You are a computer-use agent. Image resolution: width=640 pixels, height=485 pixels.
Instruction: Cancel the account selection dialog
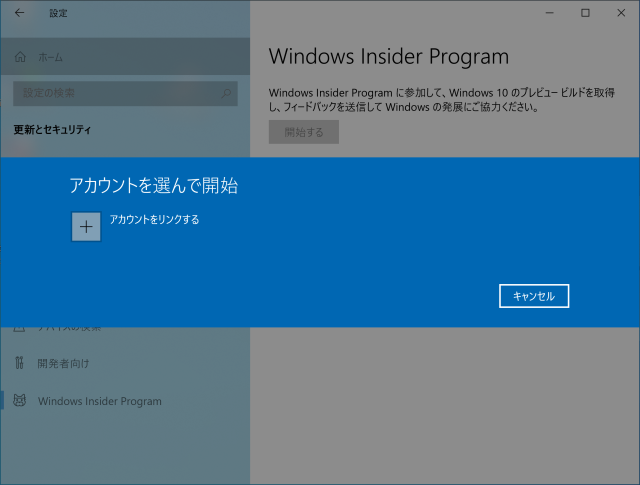pos(534,296)
